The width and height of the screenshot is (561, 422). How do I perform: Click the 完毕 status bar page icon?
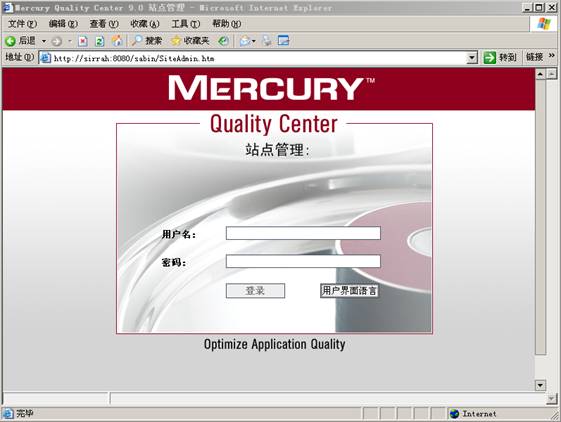8,414
